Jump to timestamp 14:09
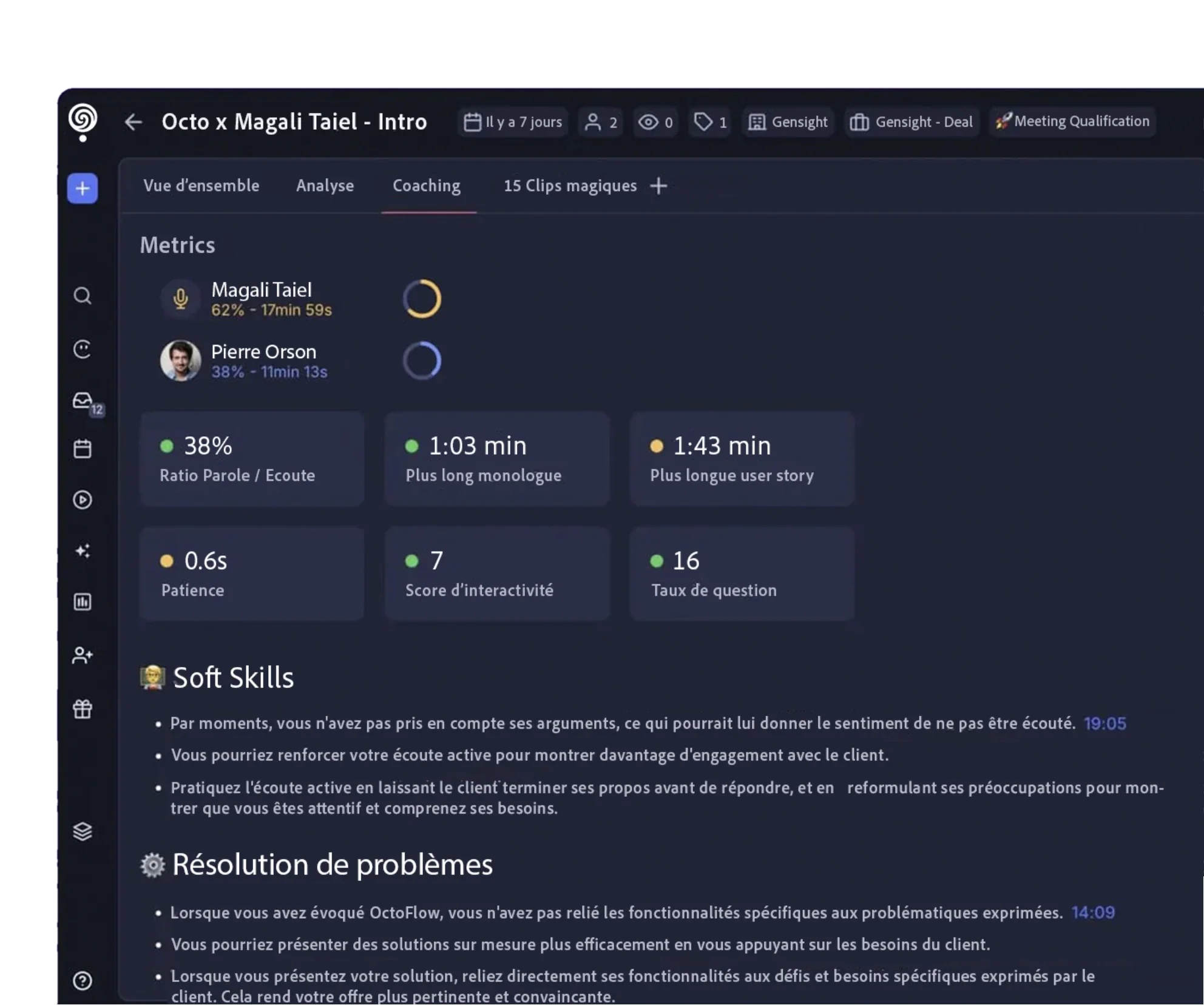Viewport: 1204px width, 1005px height. click(x=1094, y=913)
